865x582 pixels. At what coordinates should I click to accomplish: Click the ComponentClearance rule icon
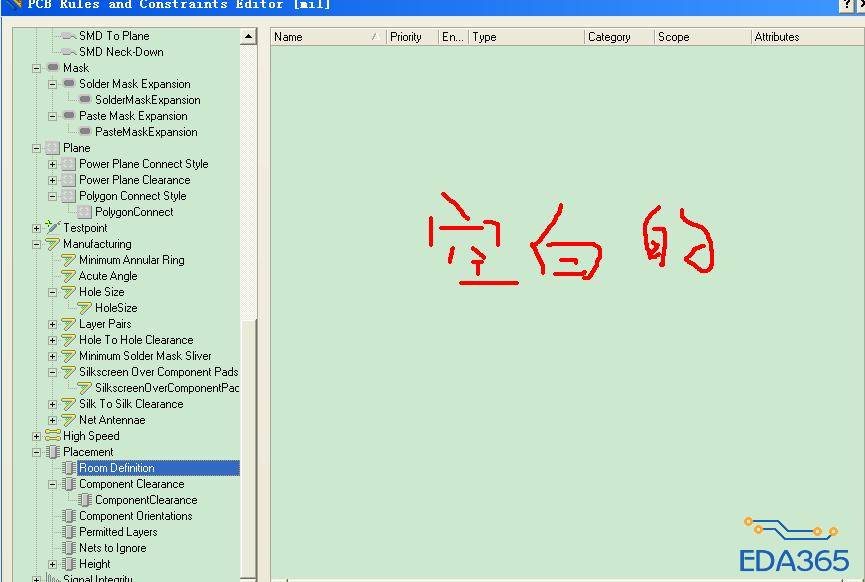[x=85, y=500]
